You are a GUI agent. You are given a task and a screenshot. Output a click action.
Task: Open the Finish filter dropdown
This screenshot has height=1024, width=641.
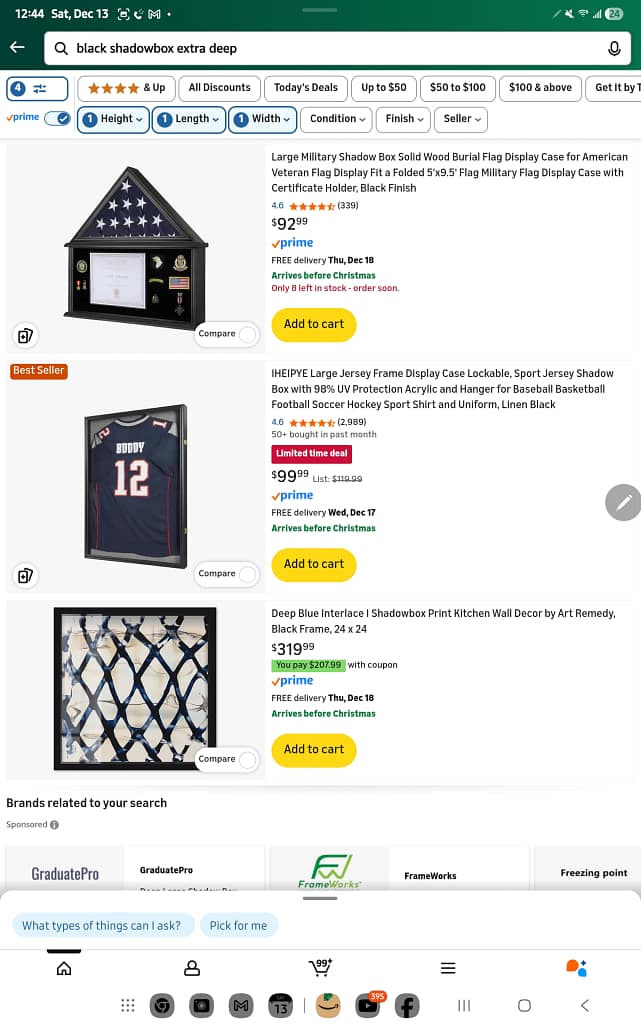(404, 119)
